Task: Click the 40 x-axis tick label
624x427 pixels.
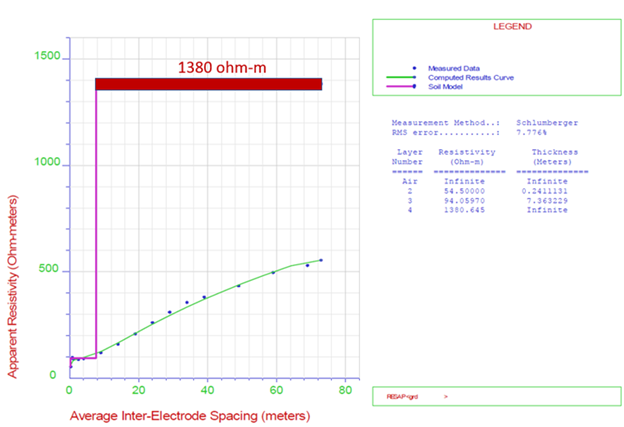Action: pos(207,390)
